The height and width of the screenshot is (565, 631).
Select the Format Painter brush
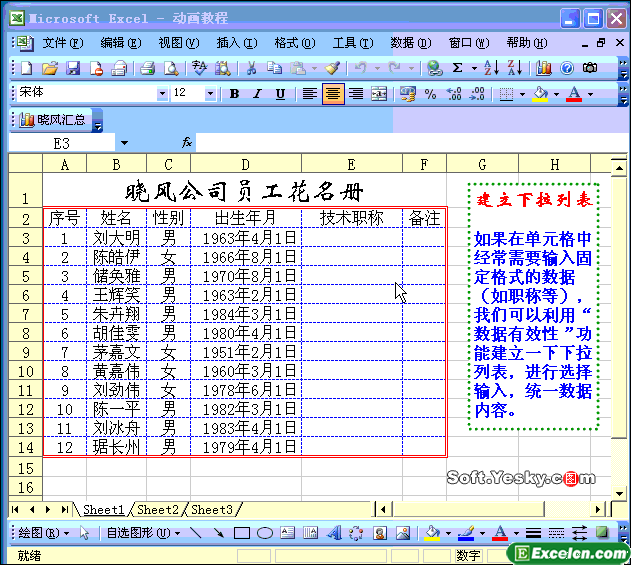tap(333, 68)
